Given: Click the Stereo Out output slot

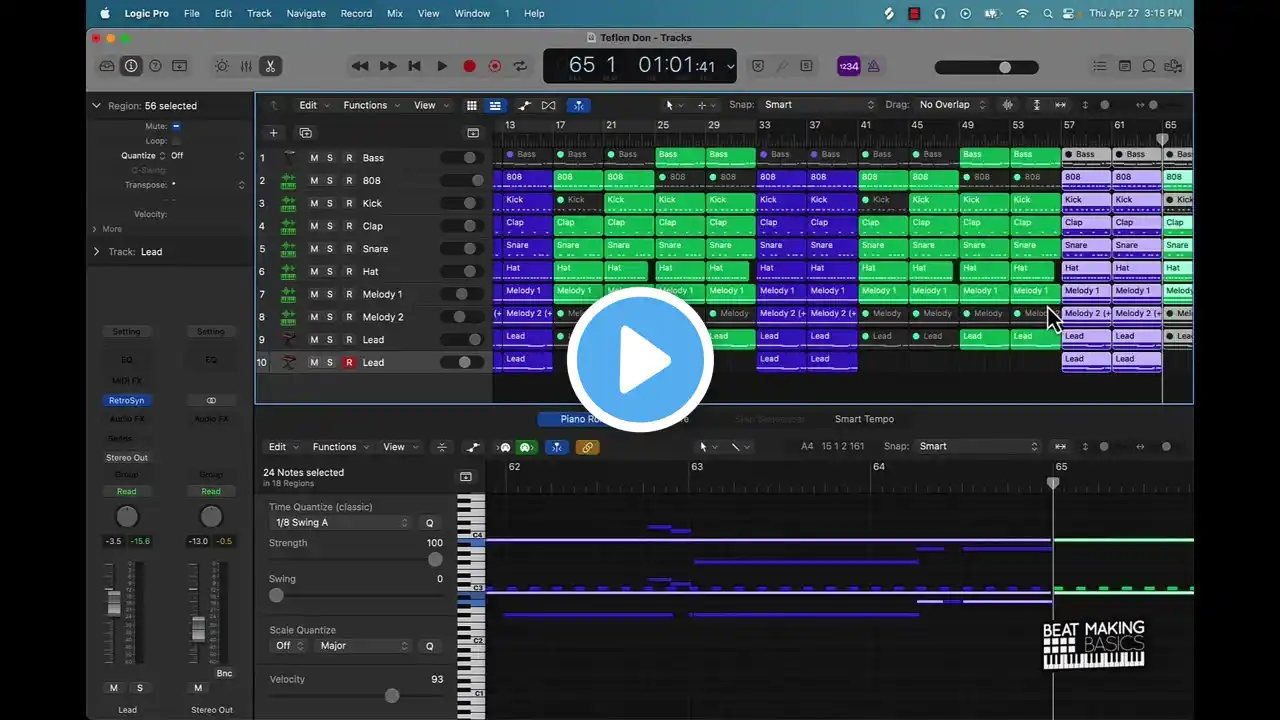Looking at the screenshot, I should tap(126, 458).
